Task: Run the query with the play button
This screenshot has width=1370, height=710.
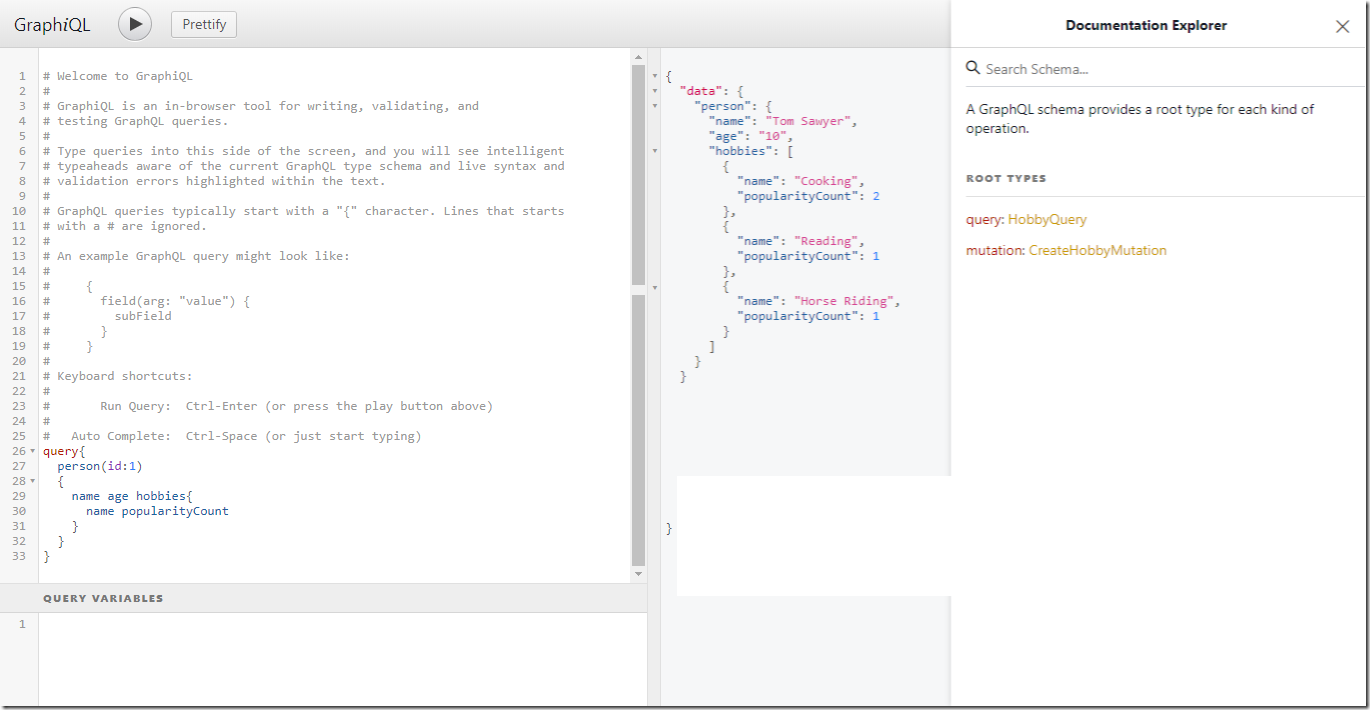Action: click(135, 24)
